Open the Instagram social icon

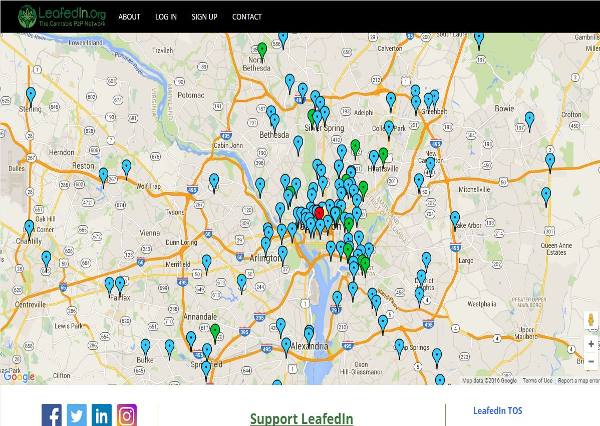tap(127, 415)
